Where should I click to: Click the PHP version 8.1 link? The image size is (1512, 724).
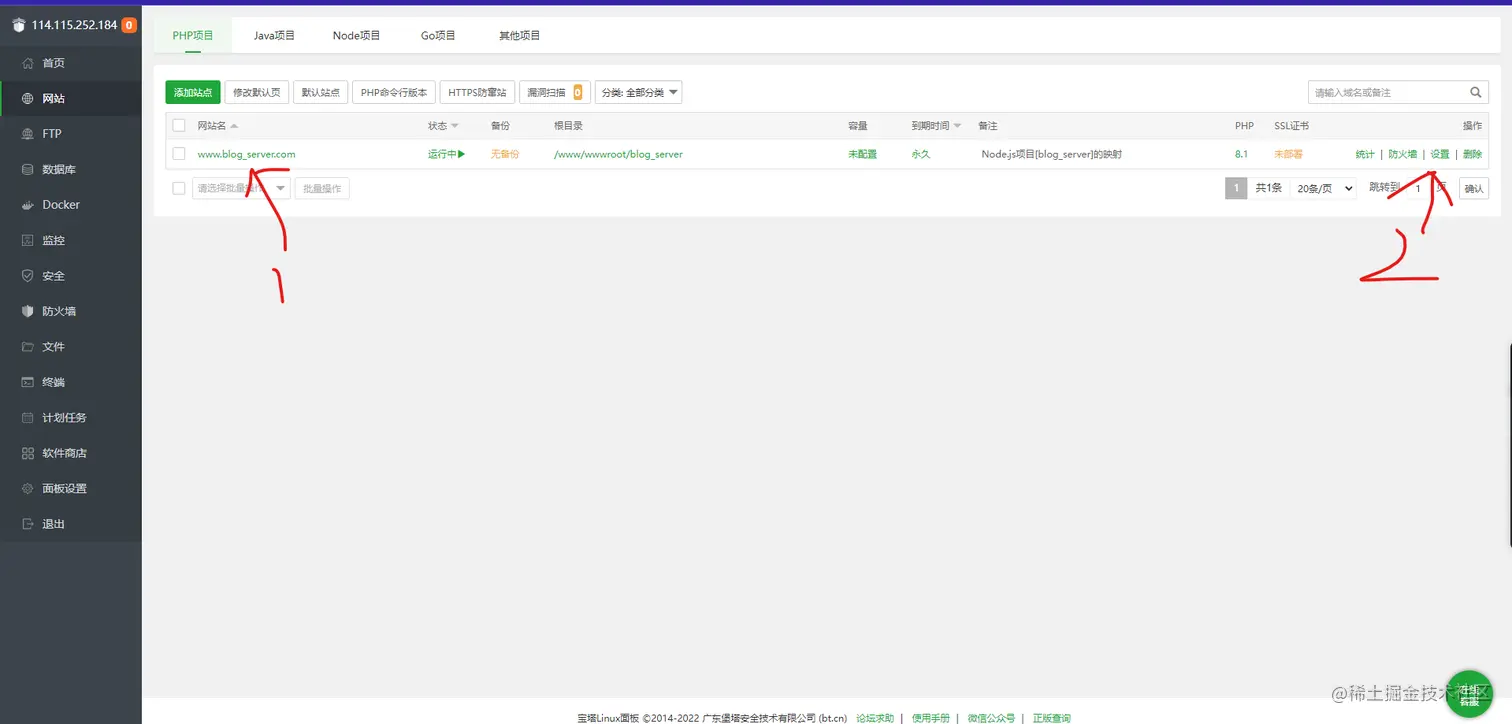pos(1241,154)
